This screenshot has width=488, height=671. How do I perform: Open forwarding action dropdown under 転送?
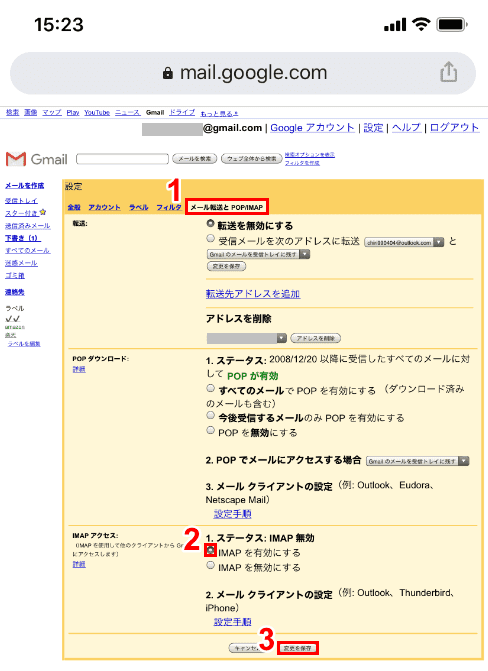coord(258,254)
